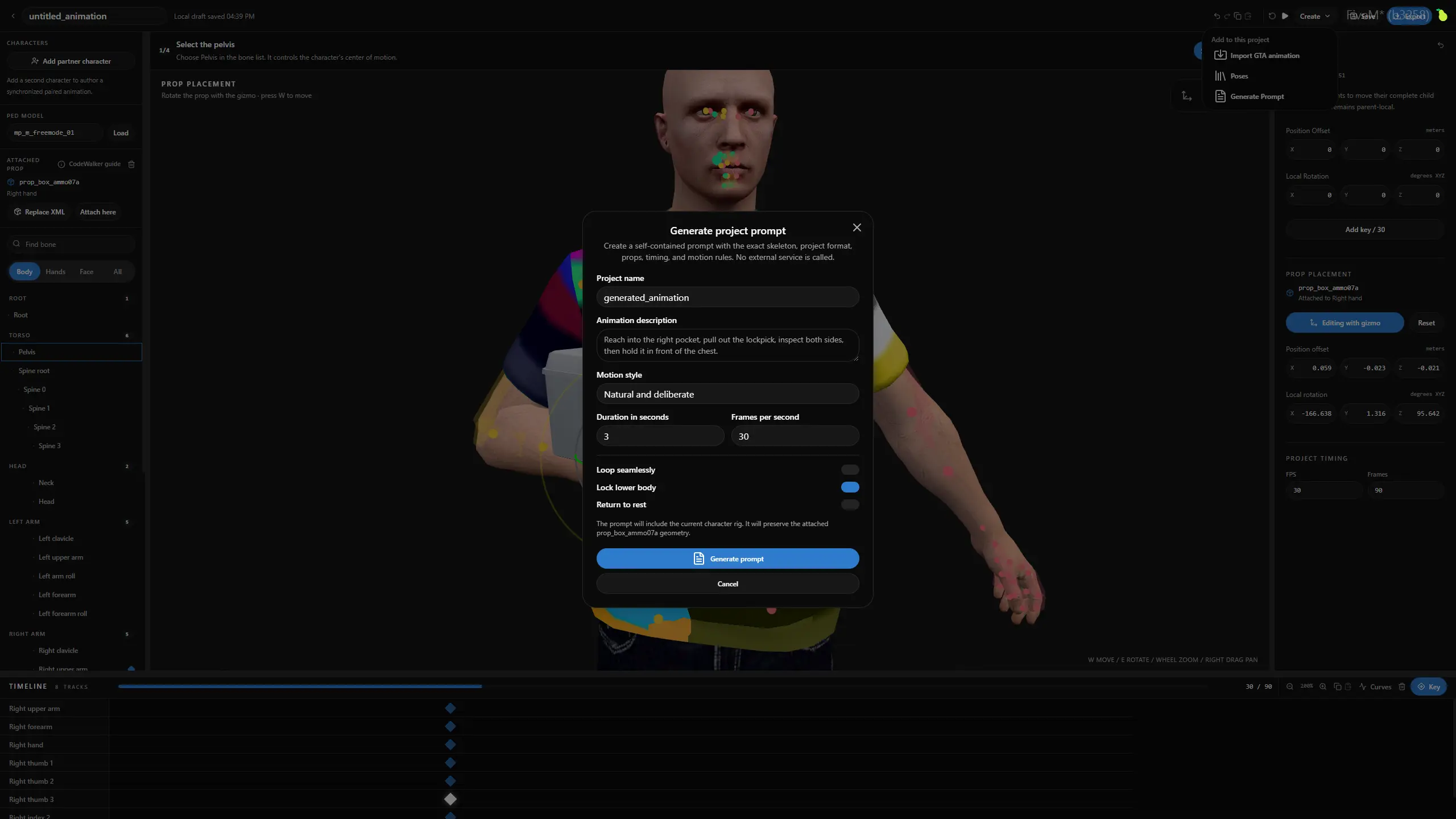Edit the ped model name field
The image size is (1456, 819).
55,133
